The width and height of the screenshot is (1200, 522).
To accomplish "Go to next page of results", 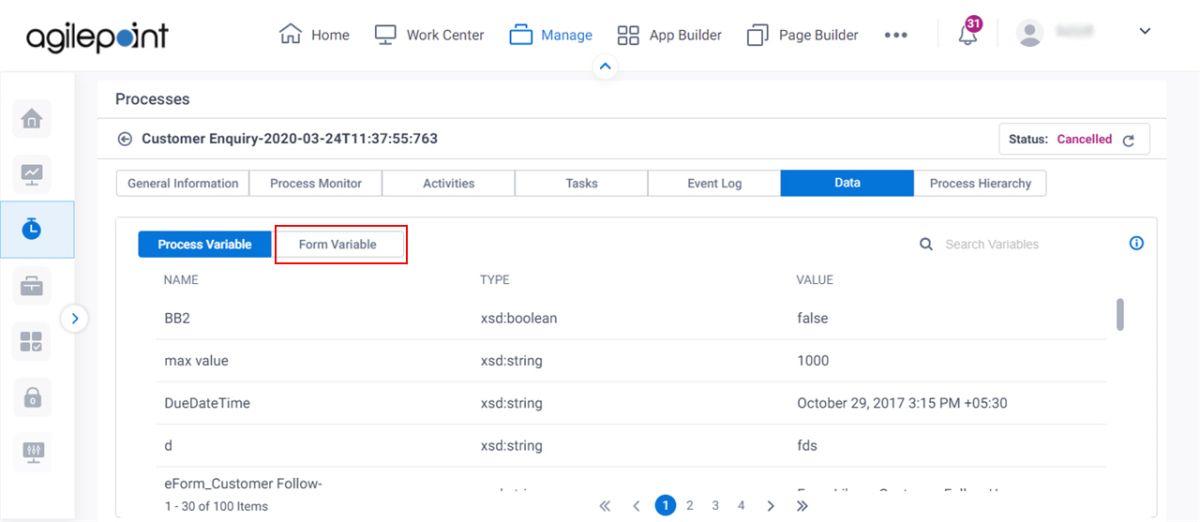I will pyautogui.click(x=770, y=506).
